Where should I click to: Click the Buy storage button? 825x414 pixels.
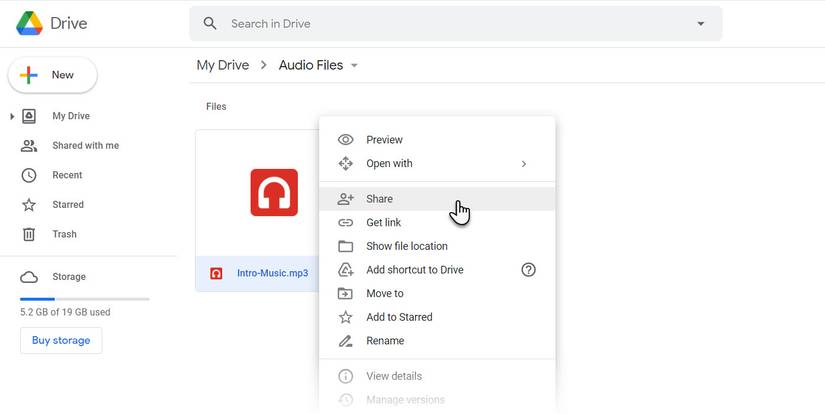pyautogui.click(x=61, y=340)
